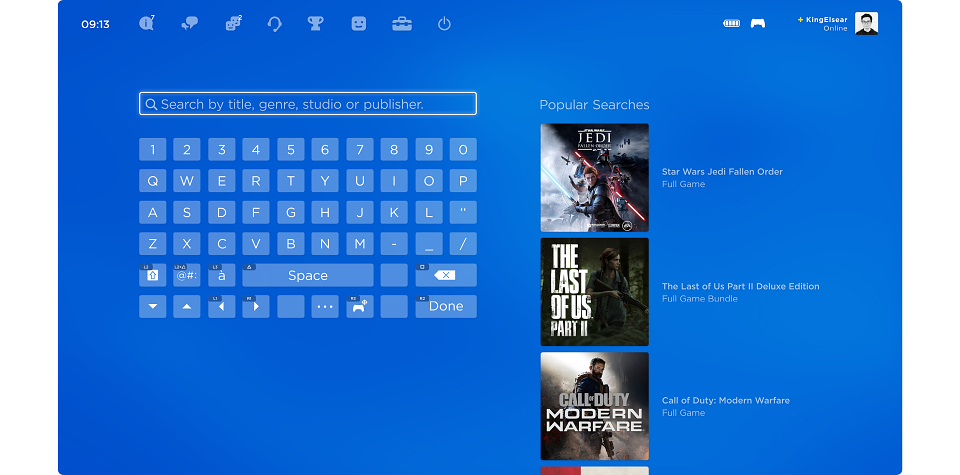Click the Done key
The image size is (960, 475).
pos(446,306)
